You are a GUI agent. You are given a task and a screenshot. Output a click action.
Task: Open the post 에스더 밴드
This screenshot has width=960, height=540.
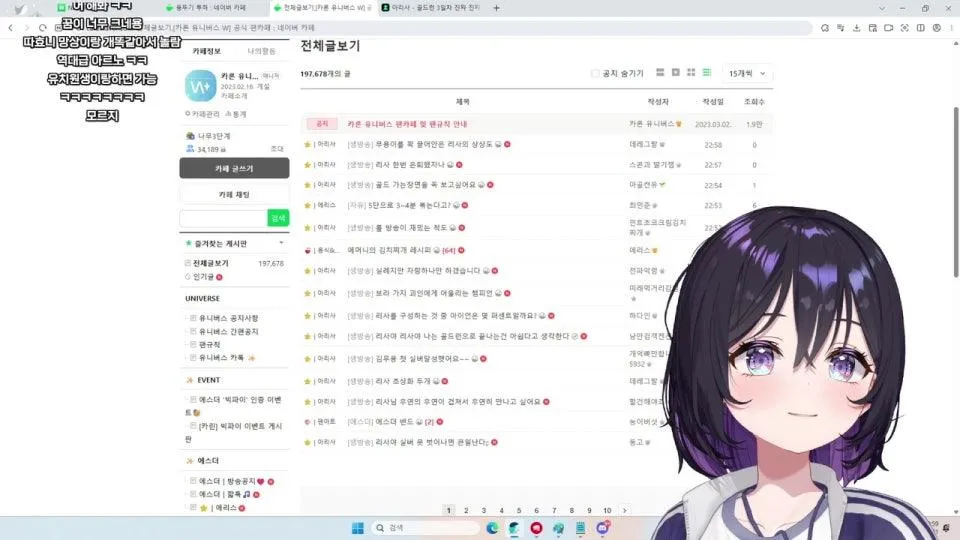point(394,422)
